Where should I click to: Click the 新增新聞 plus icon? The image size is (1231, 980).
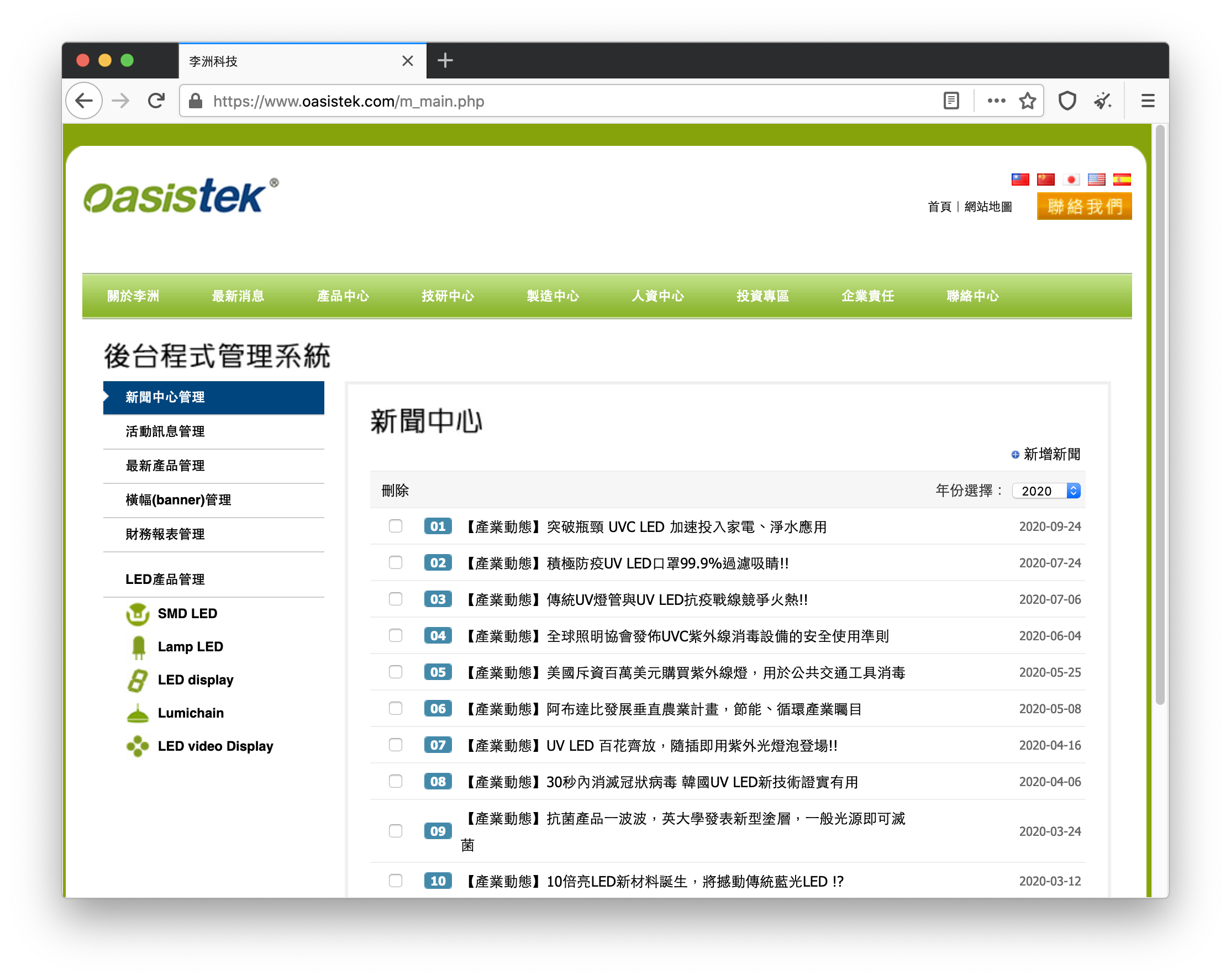point(1015,455)
